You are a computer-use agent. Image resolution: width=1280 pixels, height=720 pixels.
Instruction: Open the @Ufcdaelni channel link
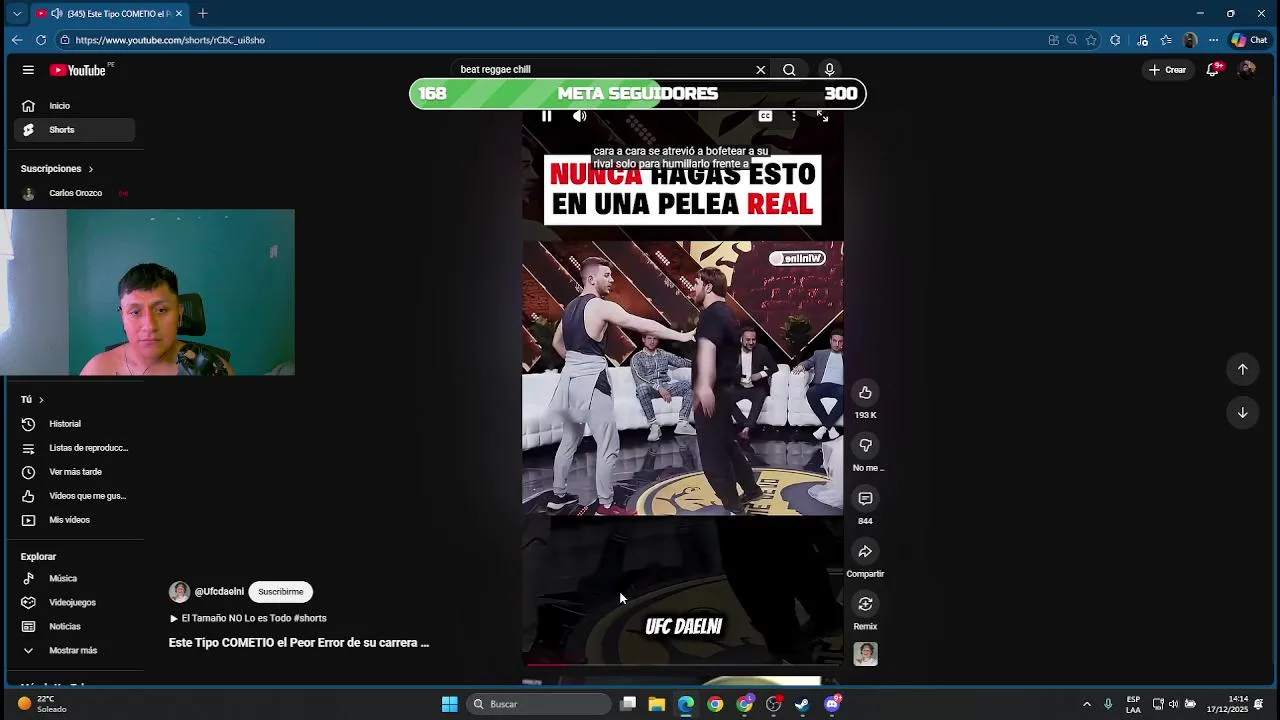tap(219, 592)
